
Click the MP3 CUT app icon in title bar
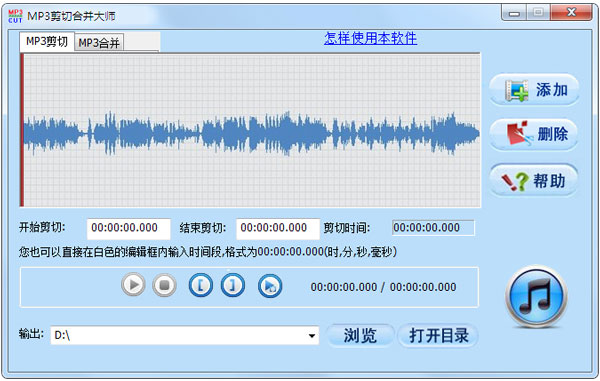(x=15, y=16)
